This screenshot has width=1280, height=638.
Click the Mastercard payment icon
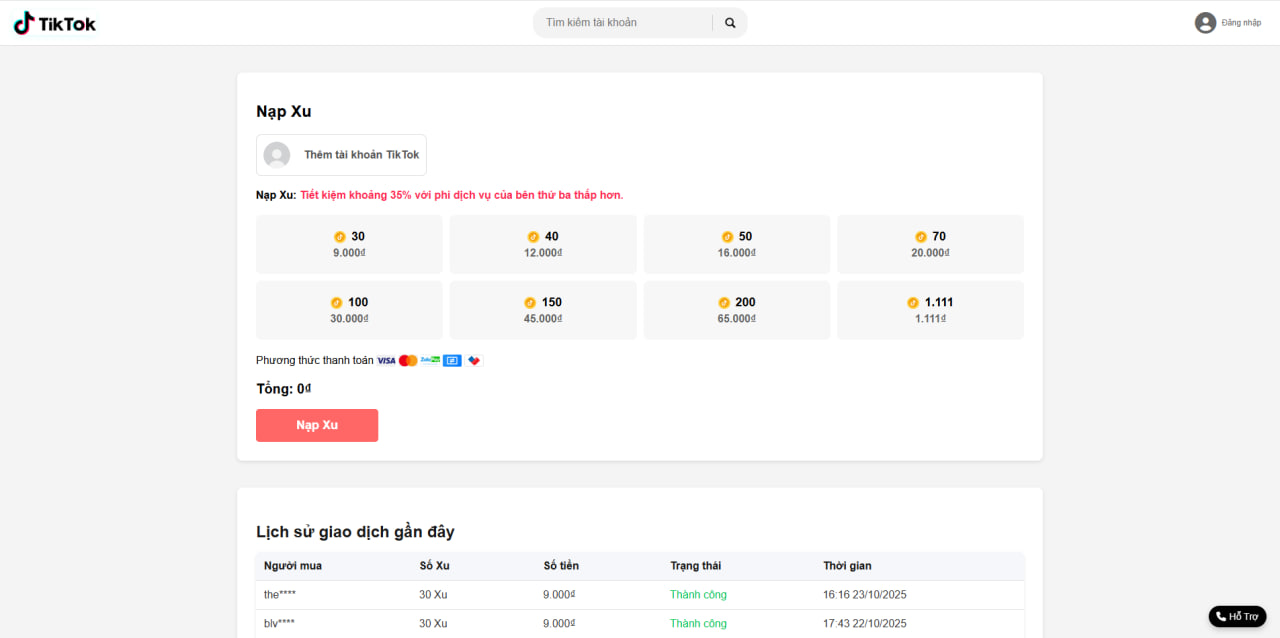pyautogui.click(x=408, y=360)
